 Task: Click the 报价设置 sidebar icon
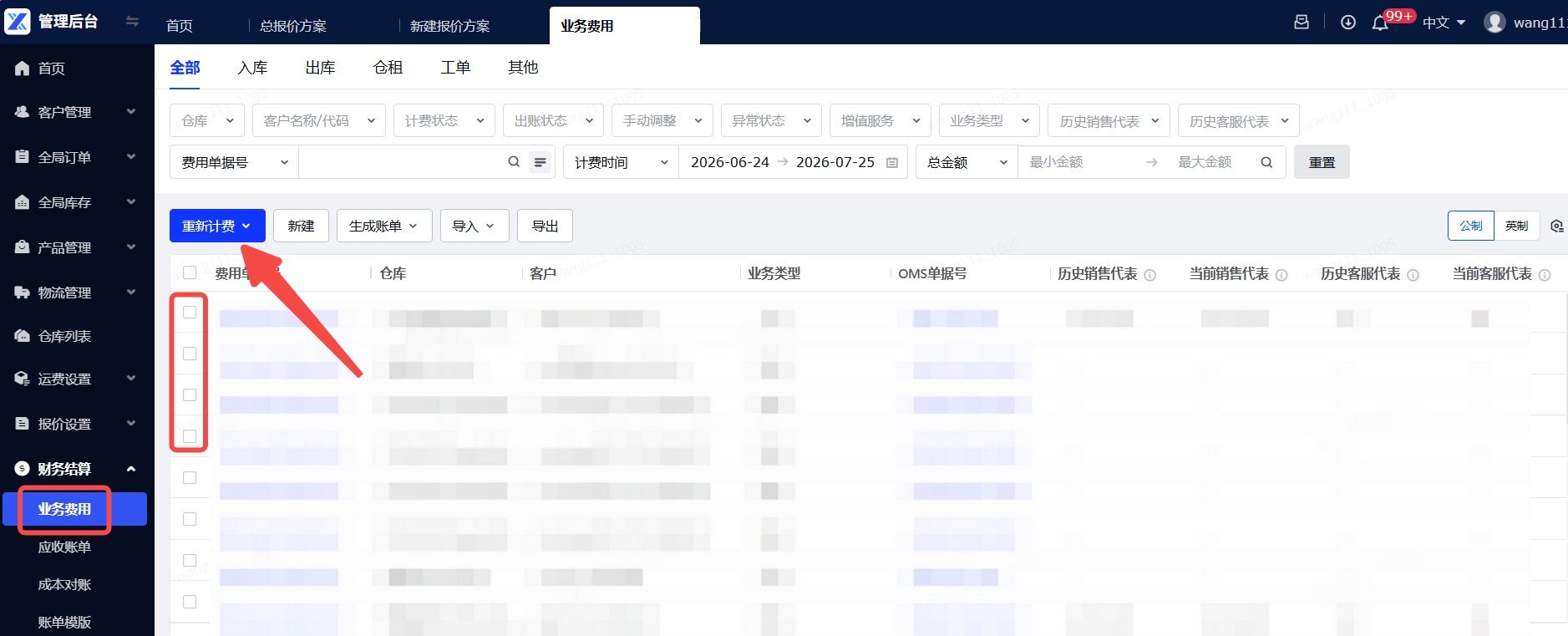pyautogui.click(x=23, y=424)
